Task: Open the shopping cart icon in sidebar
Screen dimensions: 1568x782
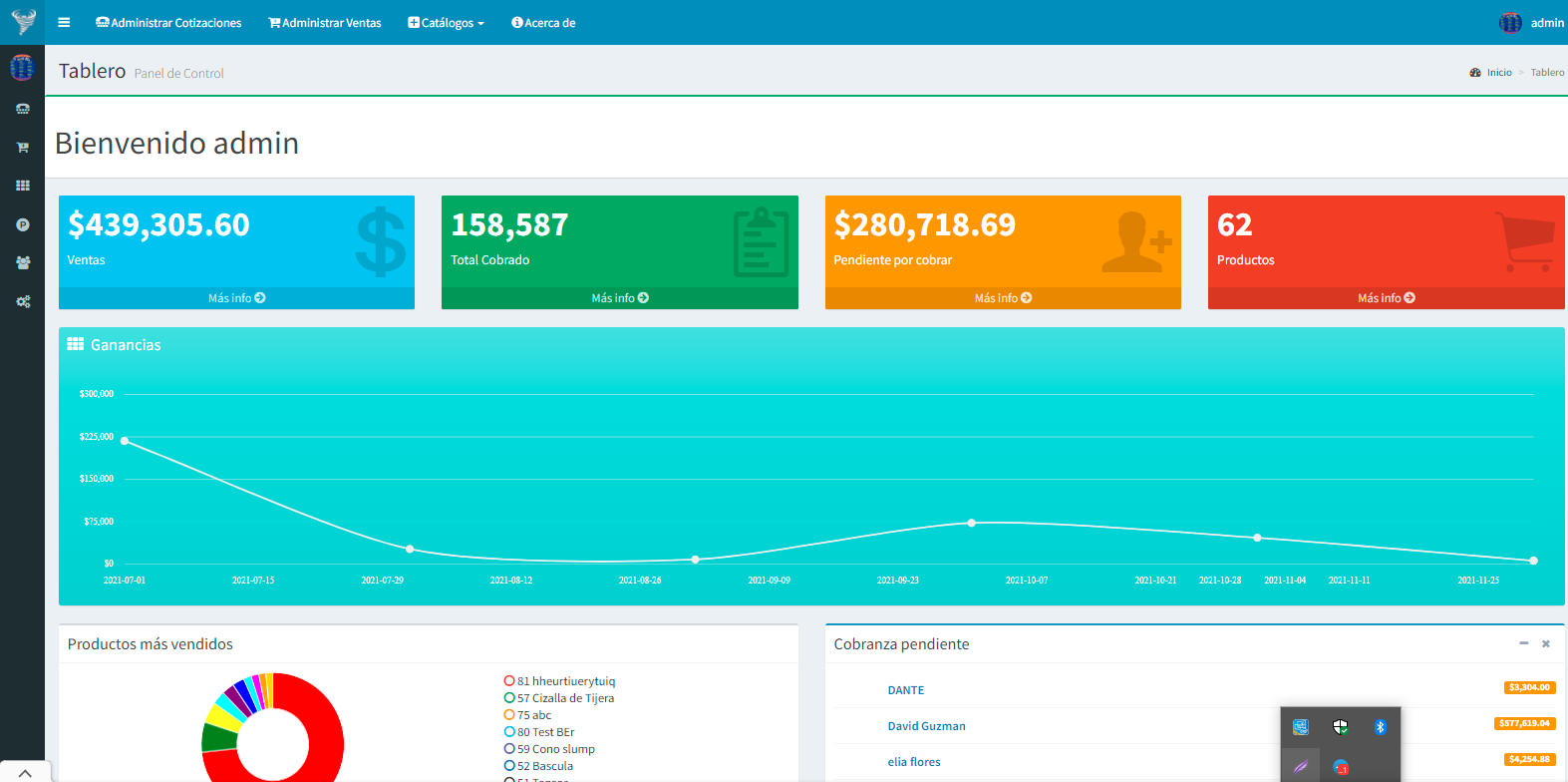Action: click(22, 148)
